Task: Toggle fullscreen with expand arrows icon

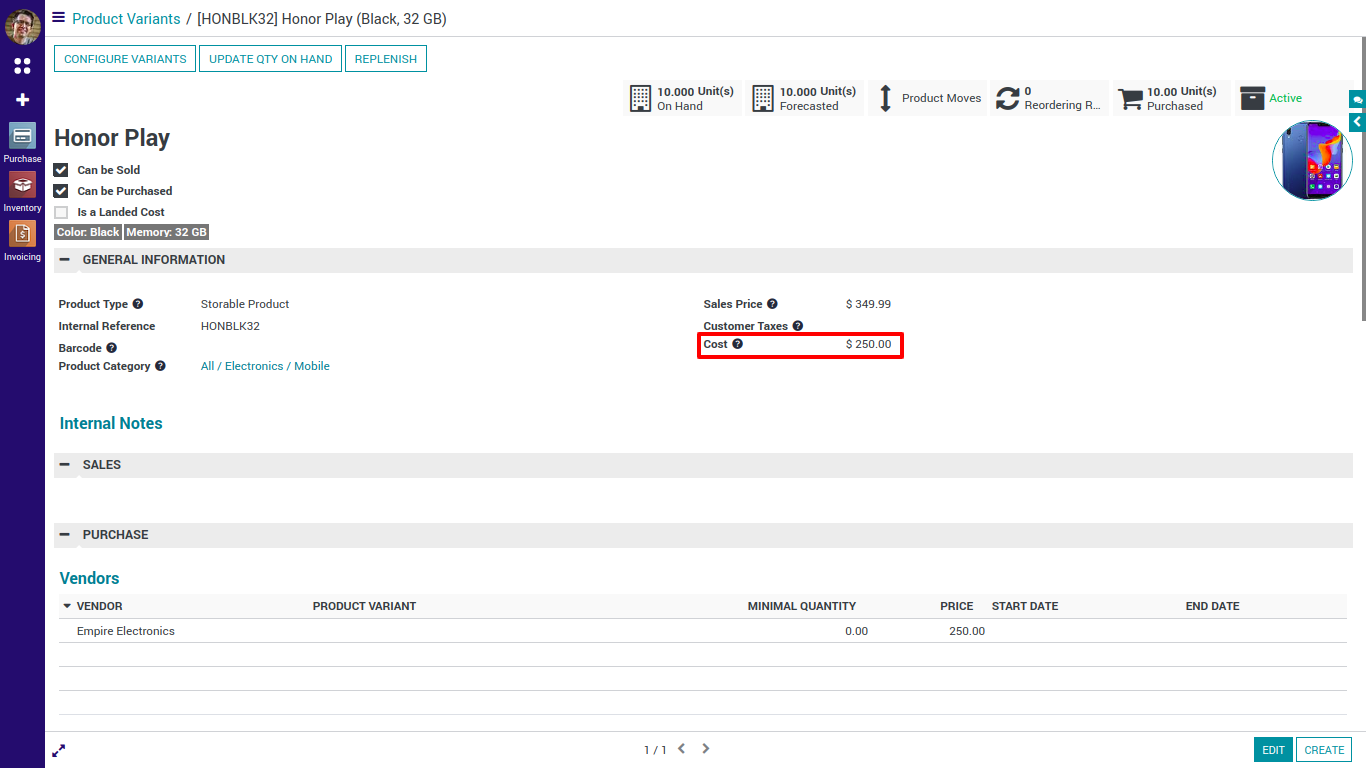Action: [59, 750]
